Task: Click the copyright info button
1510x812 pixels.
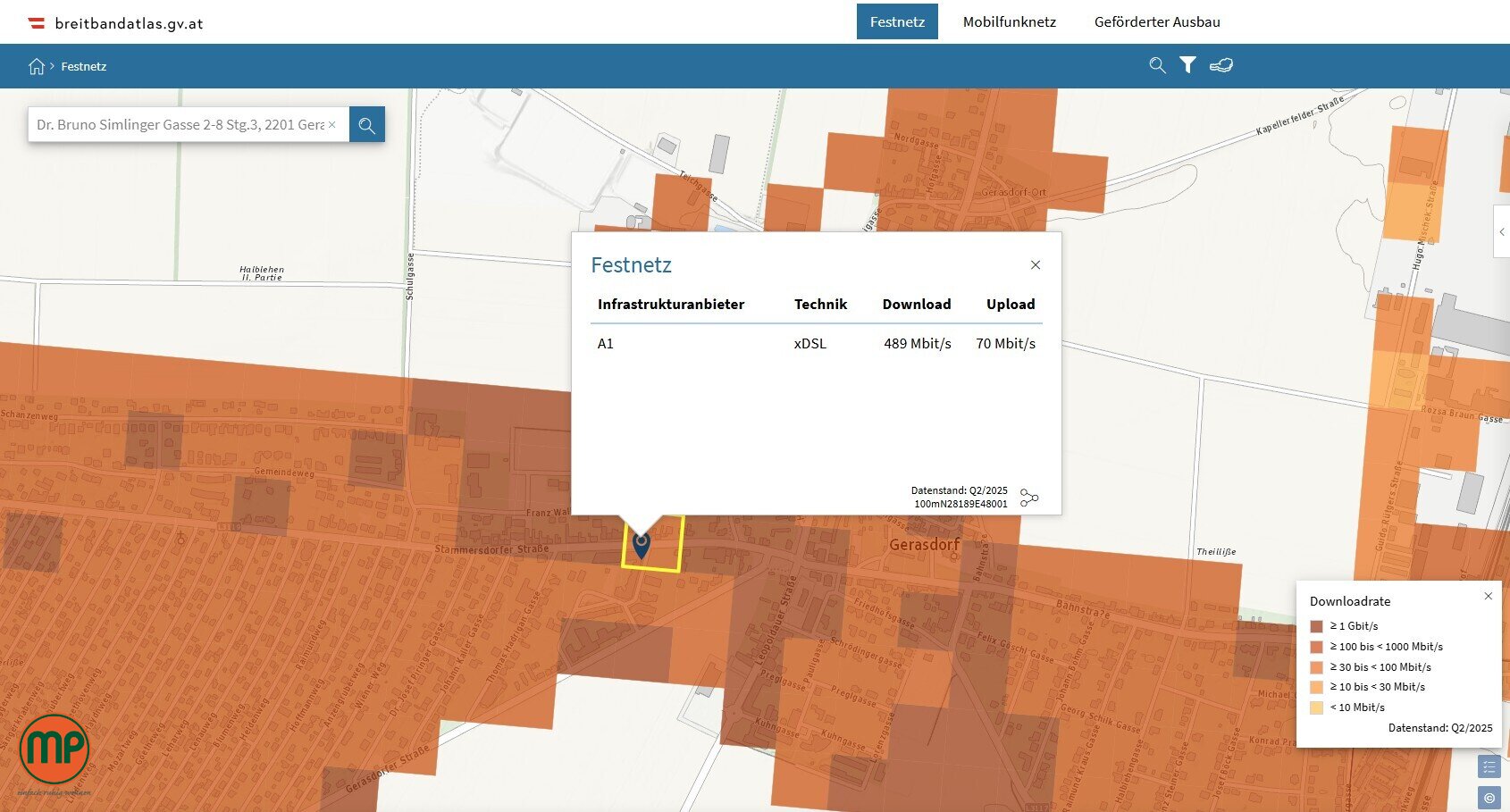Action: (x=1489, y=798)
